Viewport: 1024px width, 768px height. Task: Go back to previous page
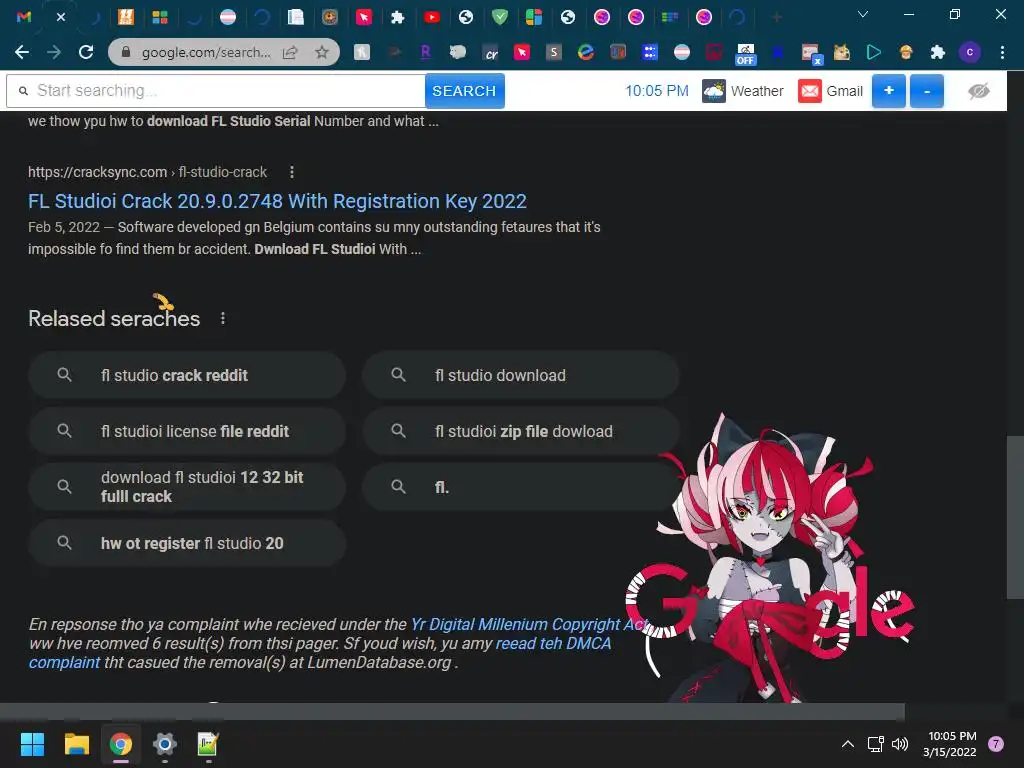coord(22,52)
